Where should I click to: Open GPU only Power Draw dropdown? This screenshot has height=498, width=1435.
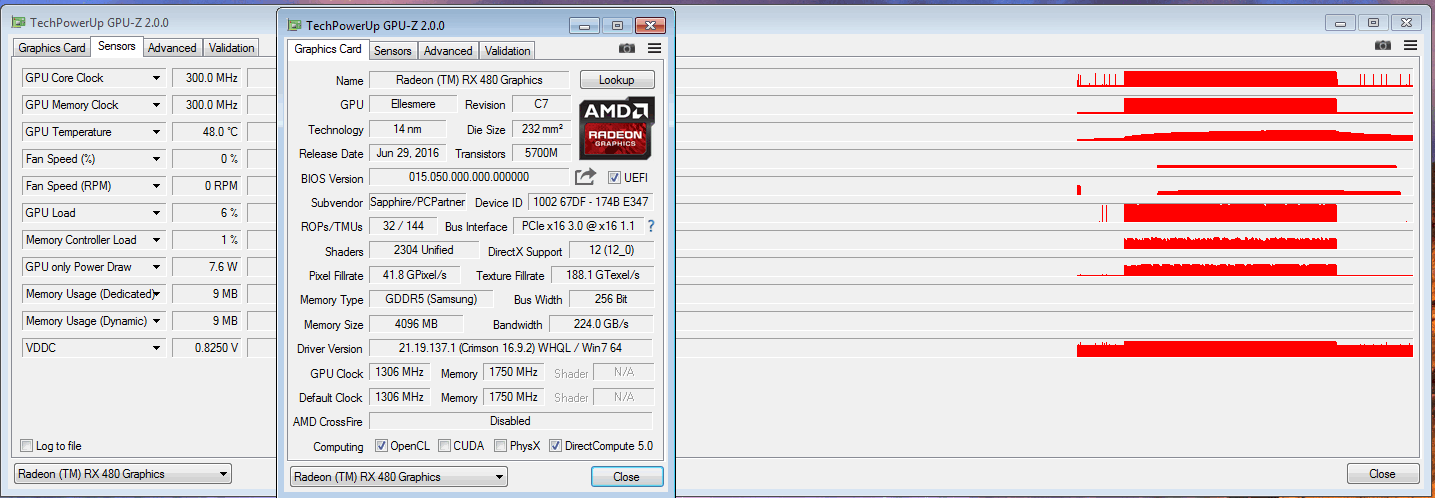click(156, 267)
